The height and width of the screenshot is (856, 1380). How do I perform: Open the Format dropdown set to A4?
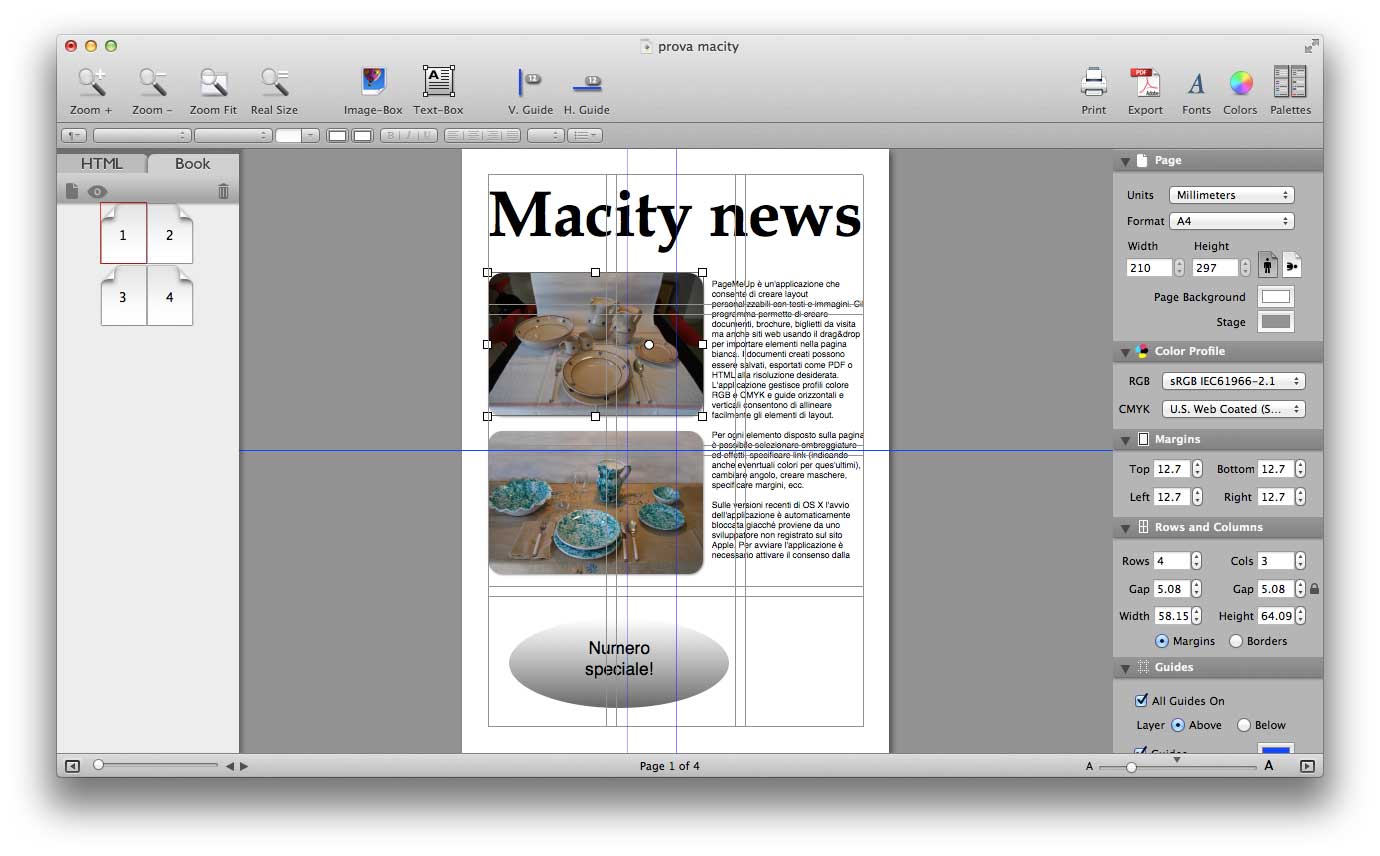pos(1231,221)
